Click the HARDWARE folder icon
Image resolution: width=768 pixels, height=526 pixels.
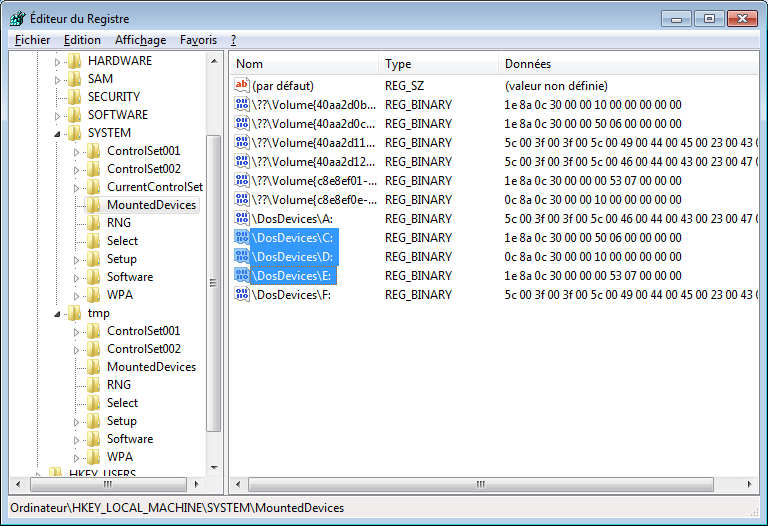(x=74, y=61)
